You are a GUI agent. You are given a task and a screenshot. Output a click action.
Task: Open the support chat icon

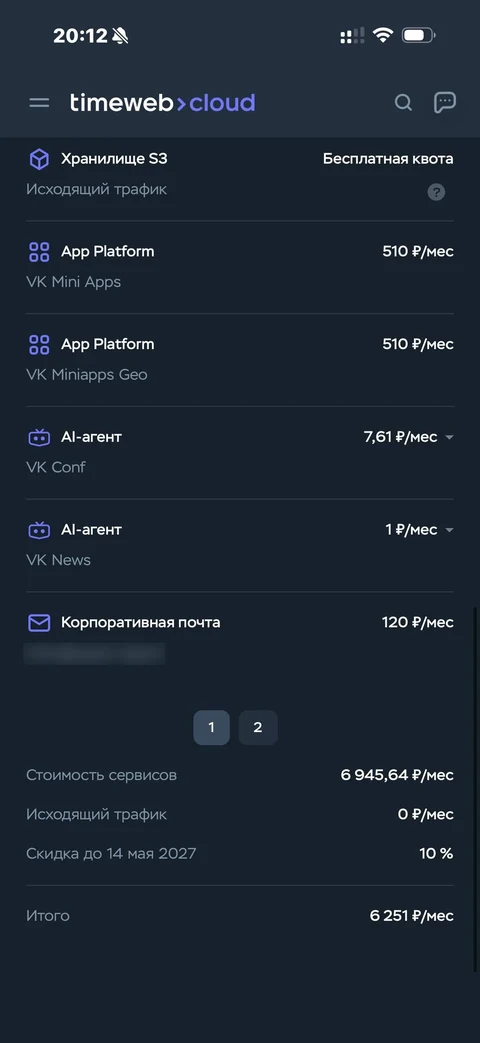coord(444,102)
